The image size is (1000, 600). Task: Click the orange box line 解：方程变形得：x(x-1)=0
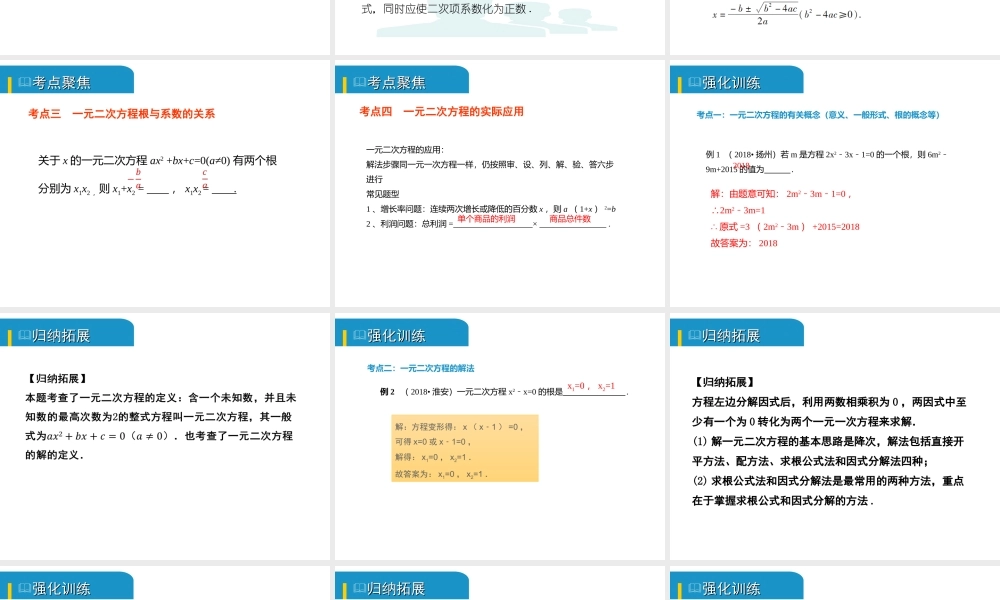458,427
